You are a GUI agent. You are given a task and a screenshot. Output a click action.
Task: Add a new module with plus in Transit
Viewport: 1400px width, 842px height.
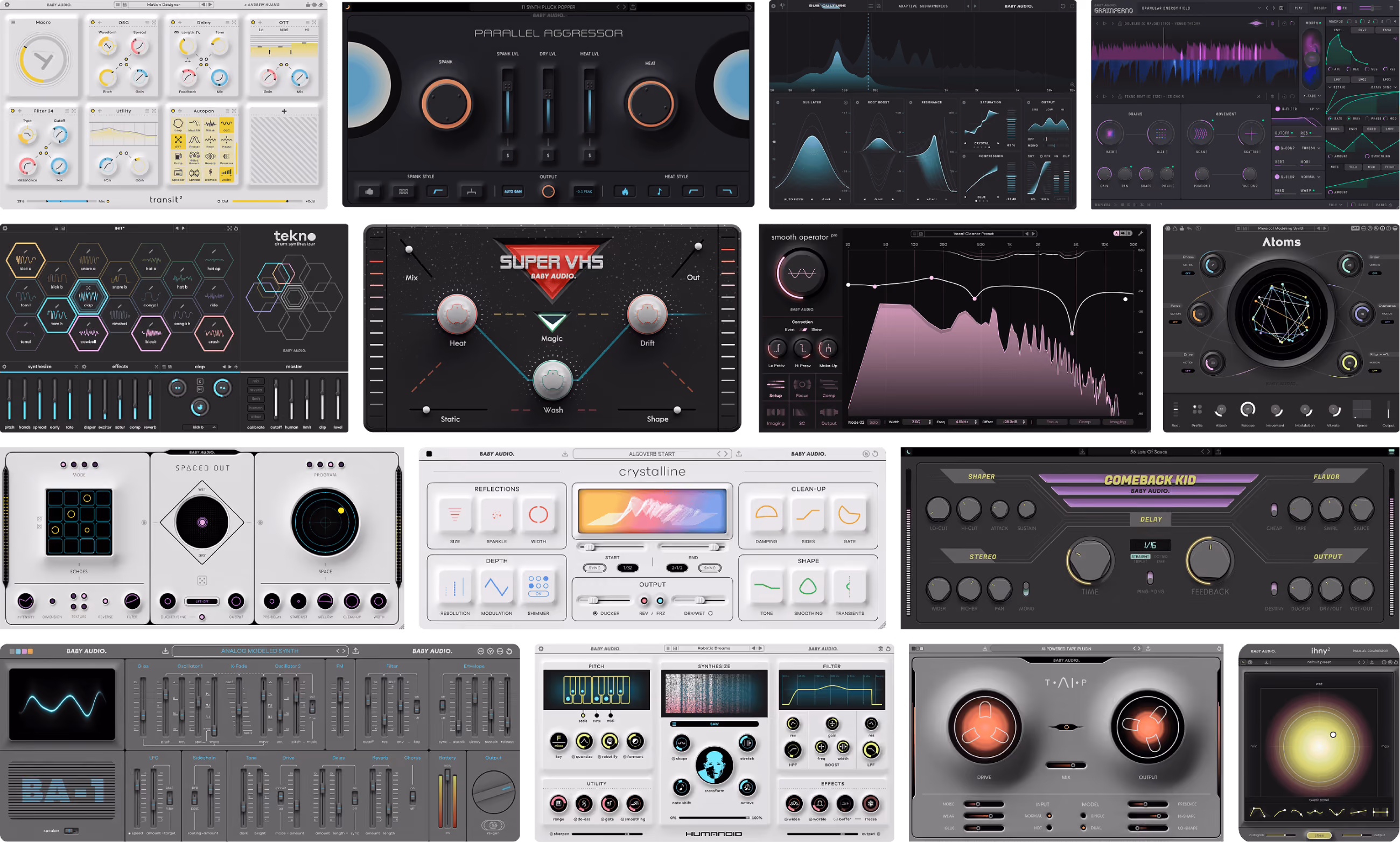(x=284, y=111)
